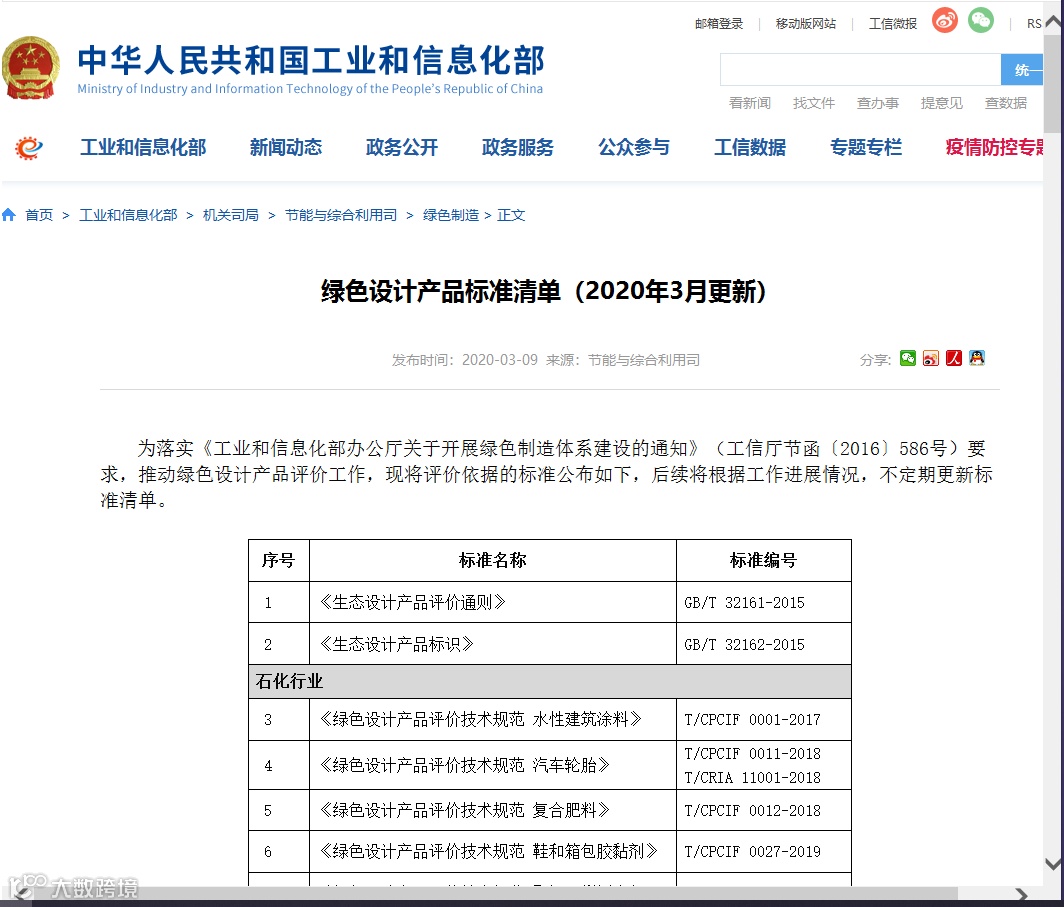Click the horizontal scrollbar right arrow
The width and height of the screenshot is (1064, 907).
tap(1021, 895)
